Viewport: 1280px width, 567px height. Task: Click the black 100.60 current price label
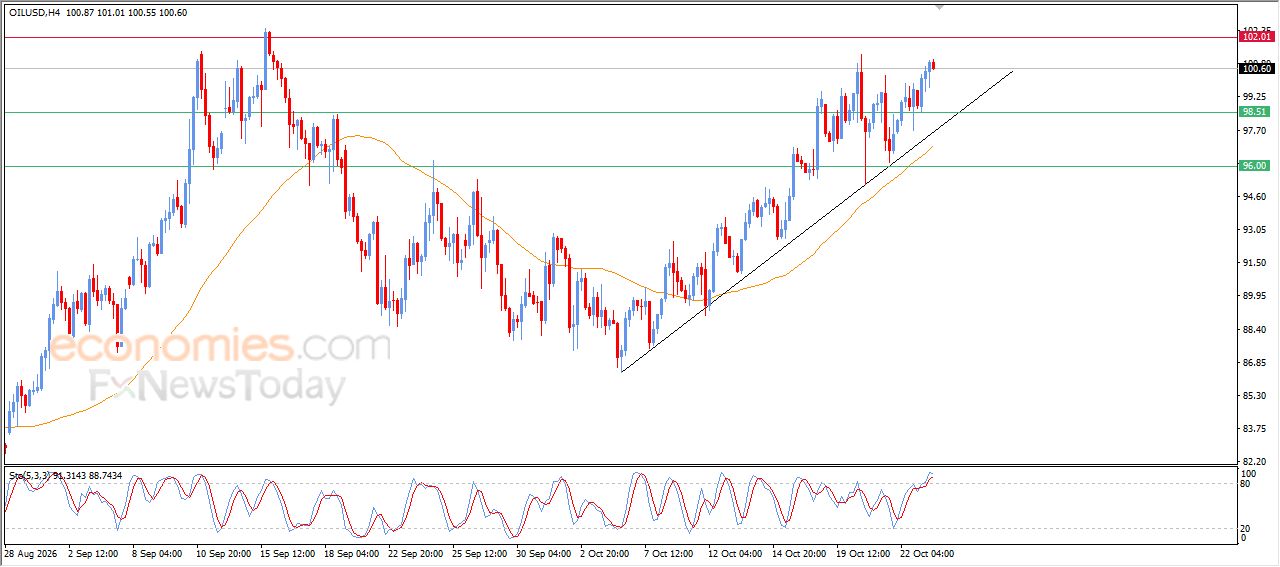pyautogui.click(x=1256, y=68)
